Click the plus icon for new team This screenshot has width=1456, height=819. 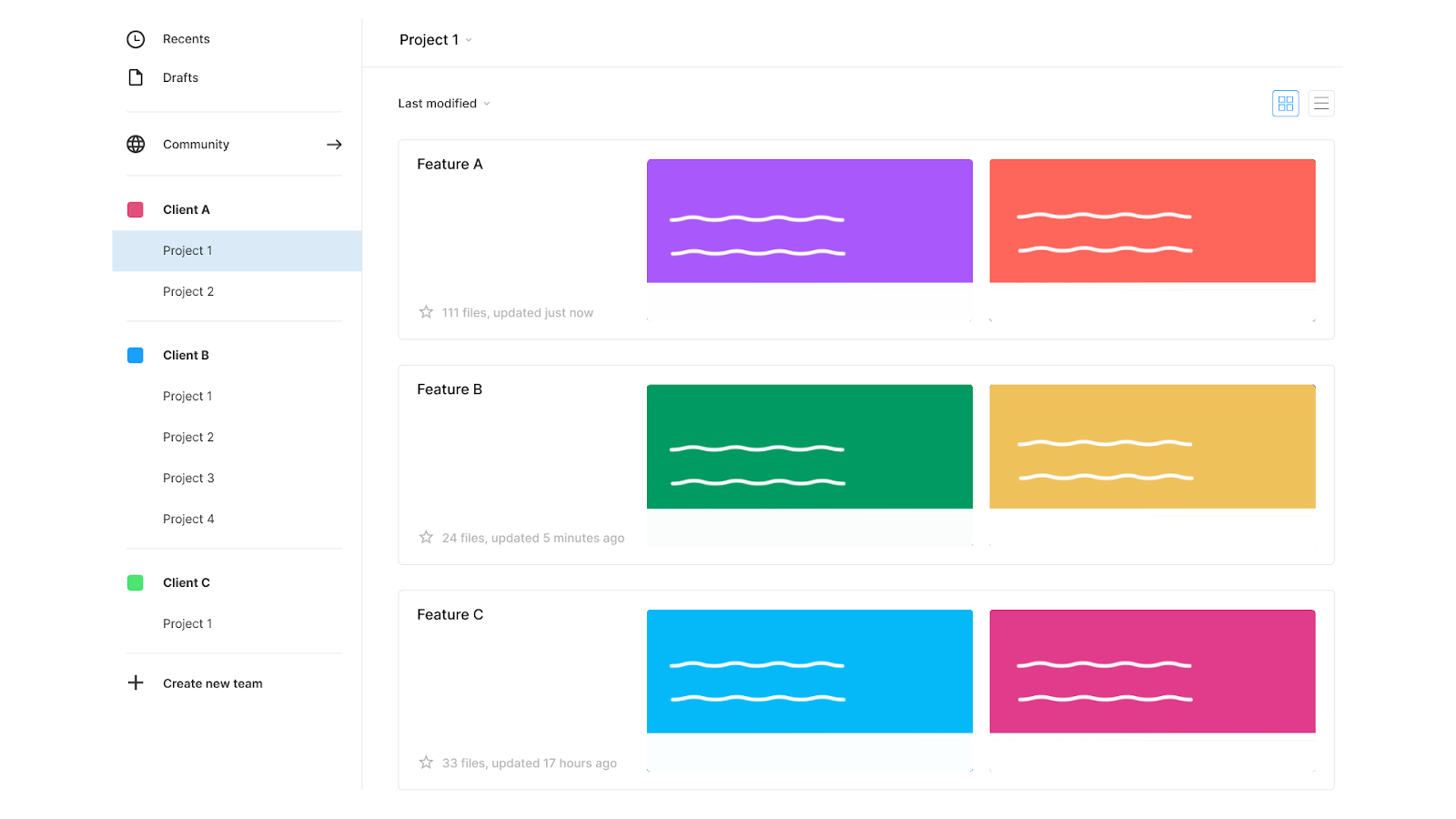point(136,682)
